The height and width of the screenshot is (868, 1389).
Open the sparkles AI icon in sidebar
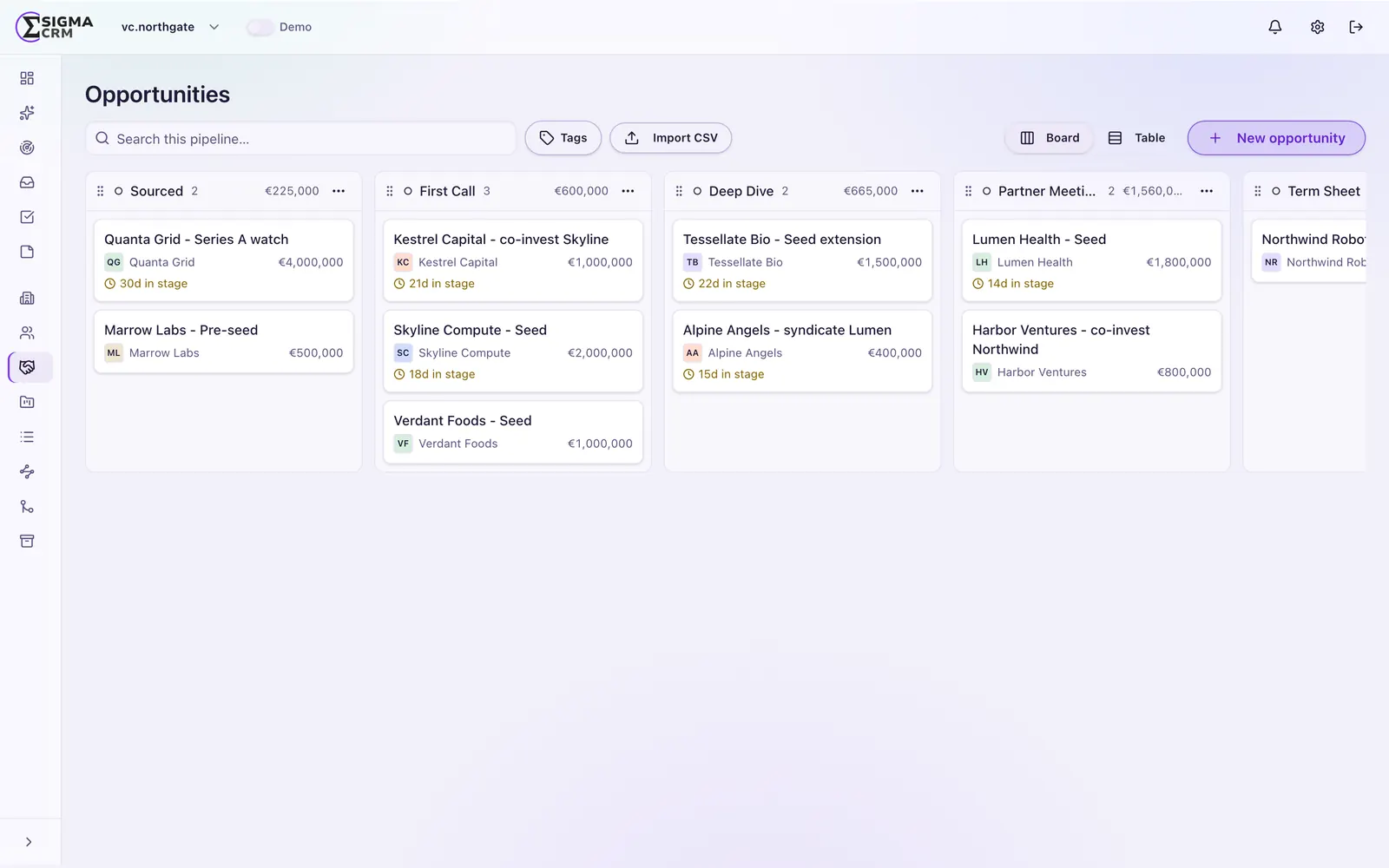(x=27, y=113)
